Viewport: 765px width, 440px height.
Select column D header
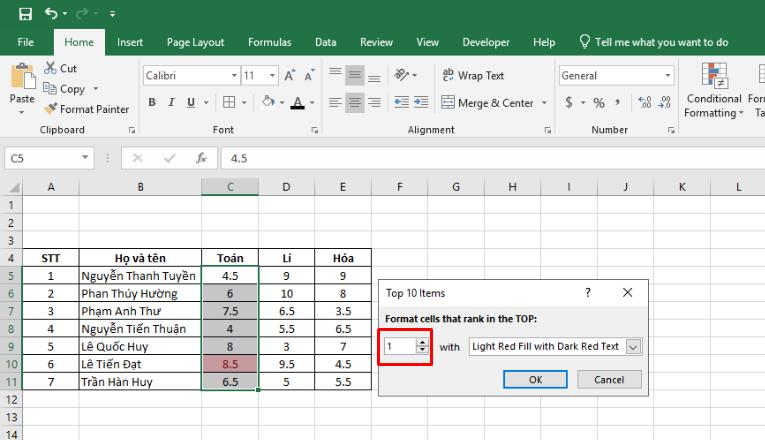pos(286,187)
